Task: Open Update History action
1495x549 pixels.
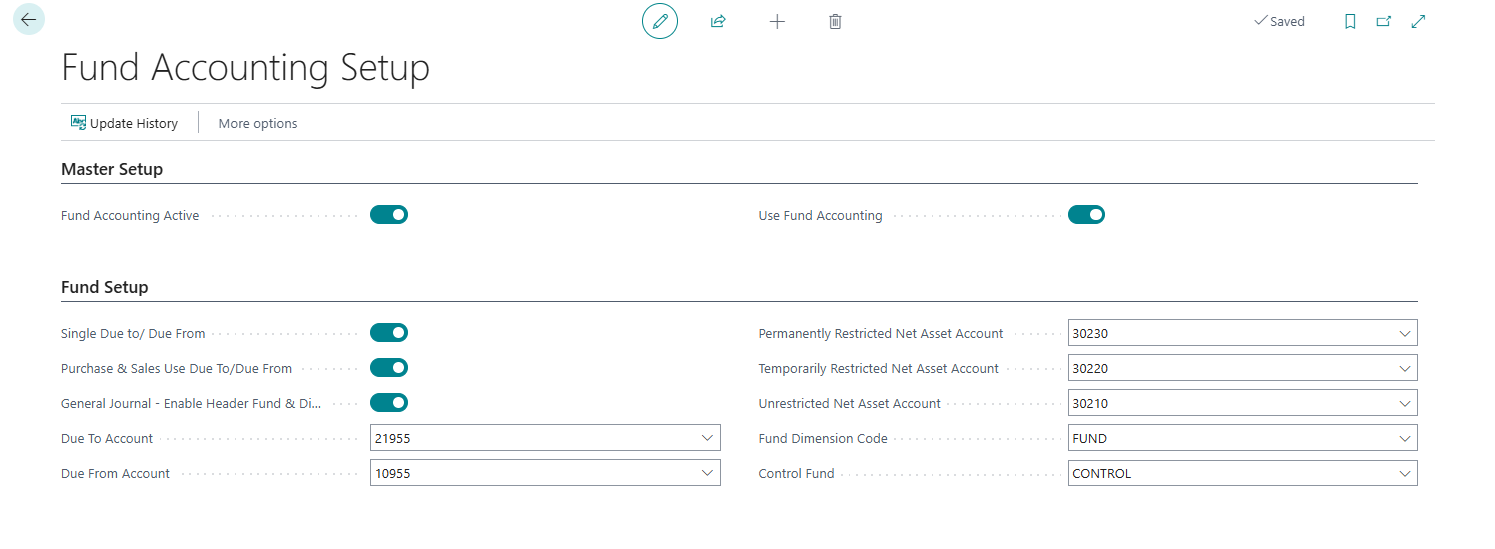Action: coord(124,123)
